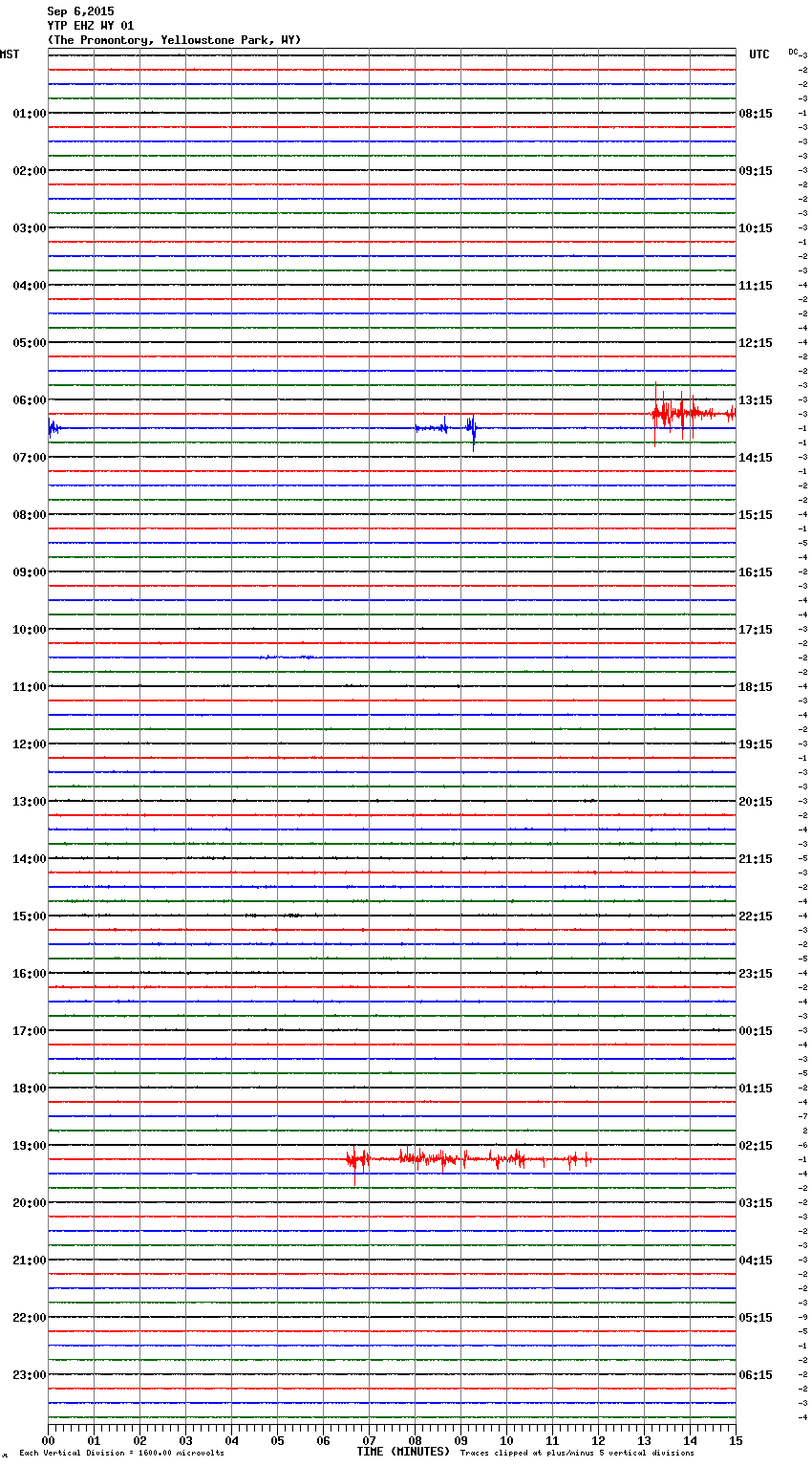Click the date label "Sep 6,2015"
The height and width of the screenshot is (1466, 812).
80,11
